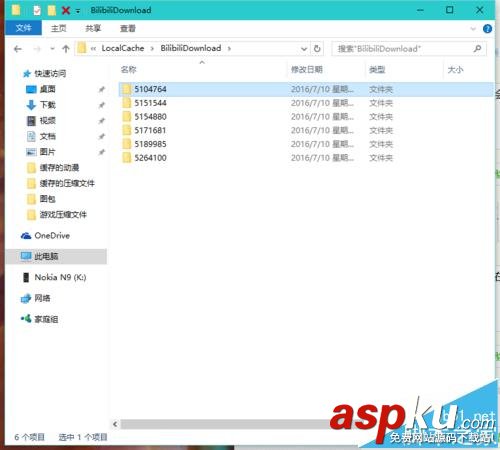Open Nokia N9 (K:) device

click(x=60, y=277)
